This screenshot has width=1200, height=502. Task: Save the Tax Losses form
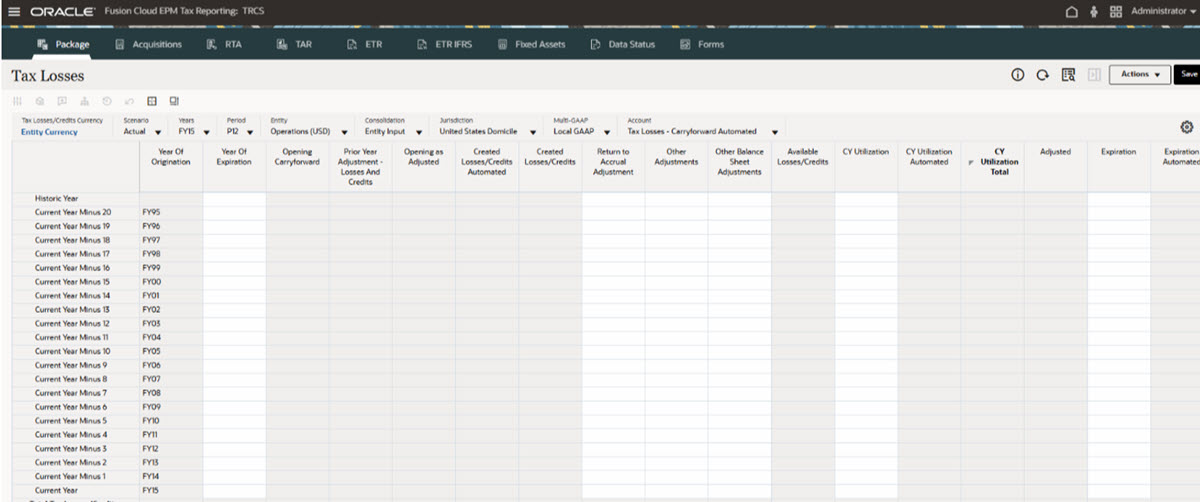point(1188,75)
